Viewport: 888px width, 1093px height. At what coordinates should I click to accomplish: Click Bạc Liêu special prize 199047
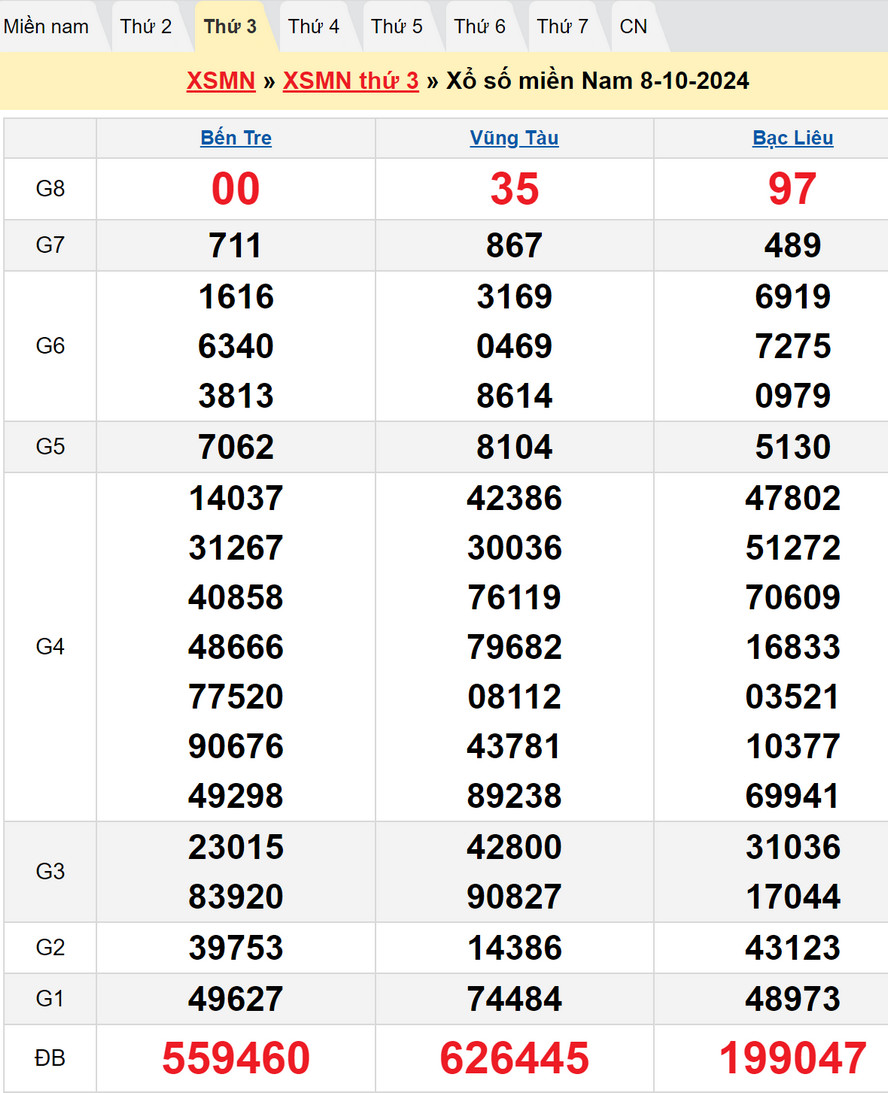(x=792, y=1058)
